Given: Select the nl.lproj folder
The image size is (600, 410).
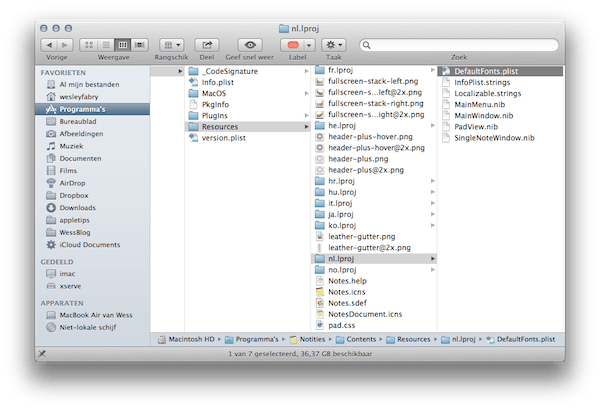Looking at the screenshot, I should tap(374, 259).
